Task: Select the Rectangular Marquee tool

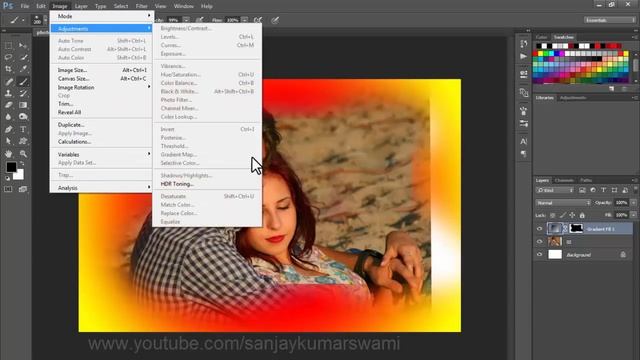Action: [x=9, y=45]
